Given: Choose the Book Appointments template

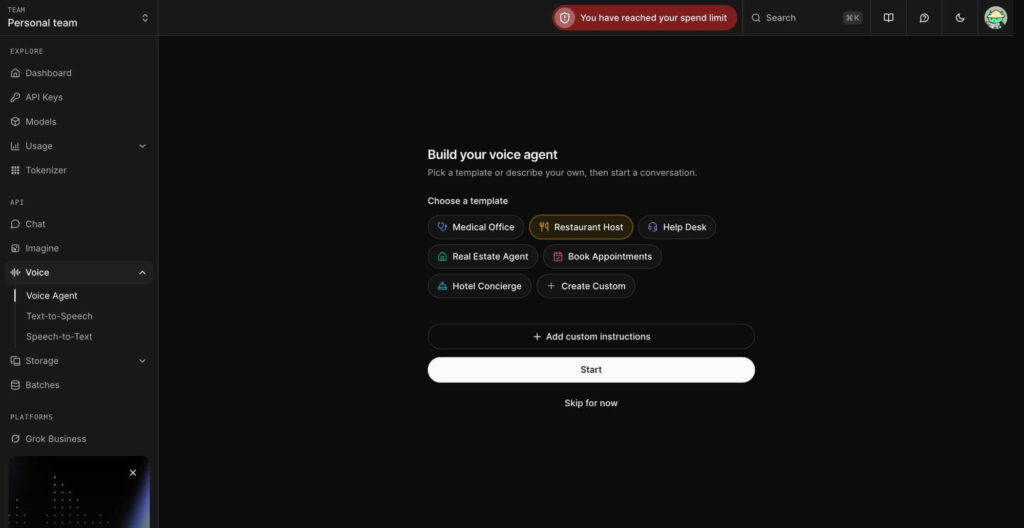Looking at the screenshot, I should [x=602, y=257].
